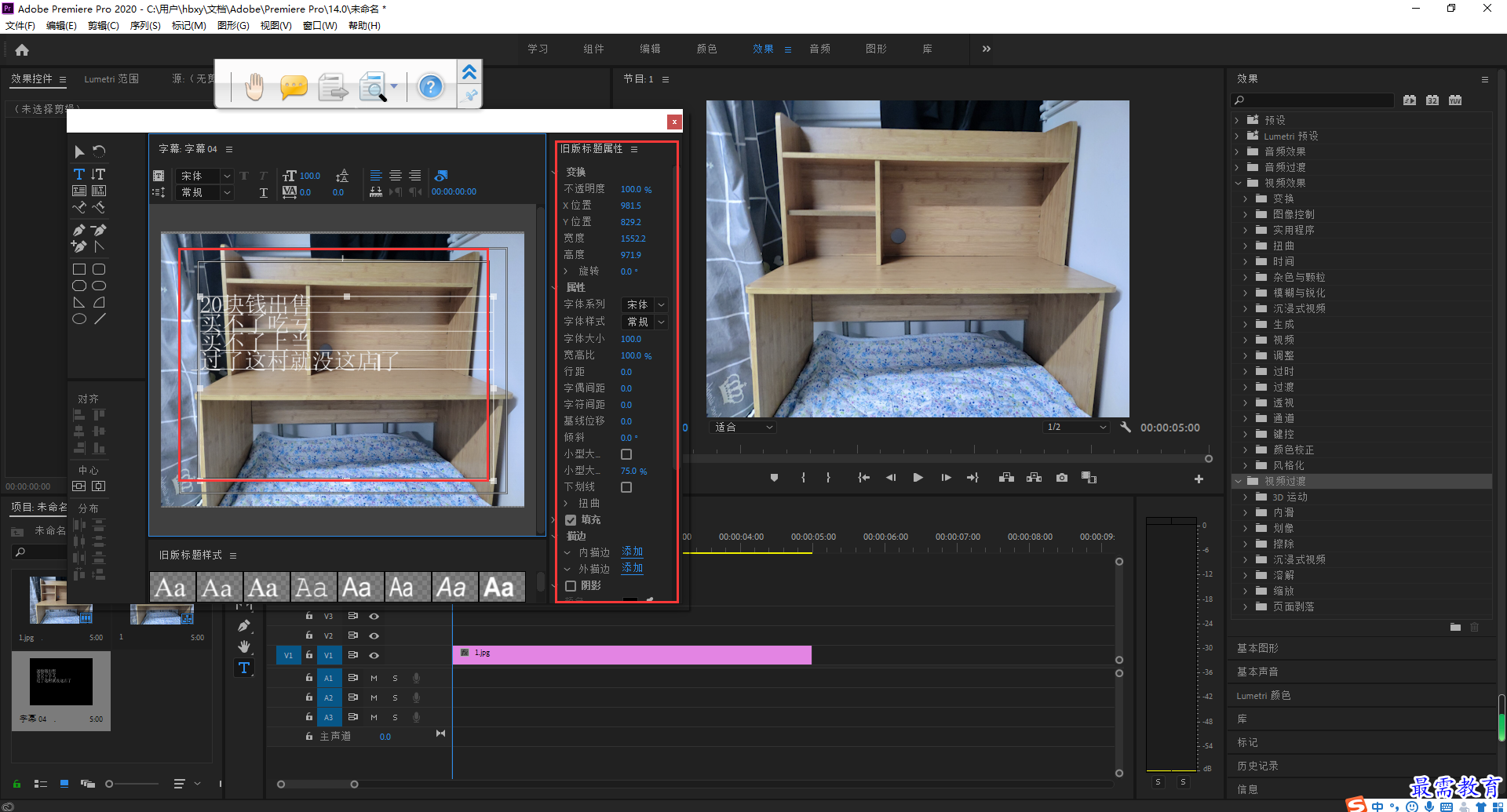Screen dimensions: 1507x812
Task: Open the tab stops ruler tool
Action: 376,191
